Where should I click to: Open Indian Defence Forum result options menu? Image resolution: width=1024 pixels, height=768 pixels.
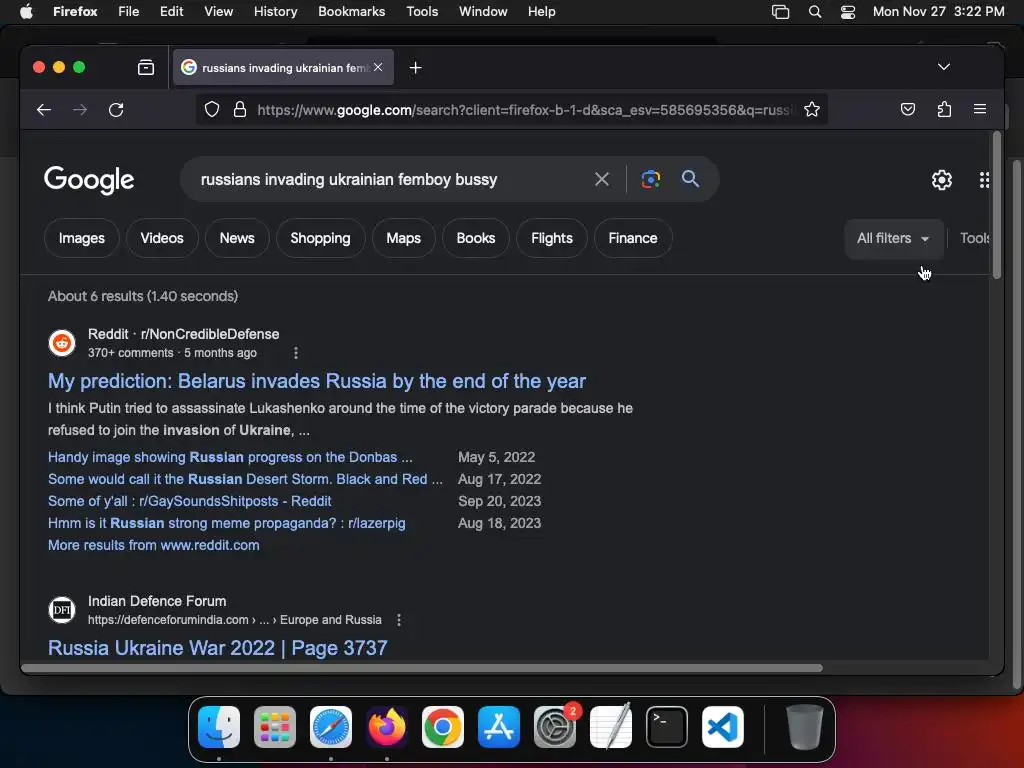pyautogui.click(x=399, y=620)
